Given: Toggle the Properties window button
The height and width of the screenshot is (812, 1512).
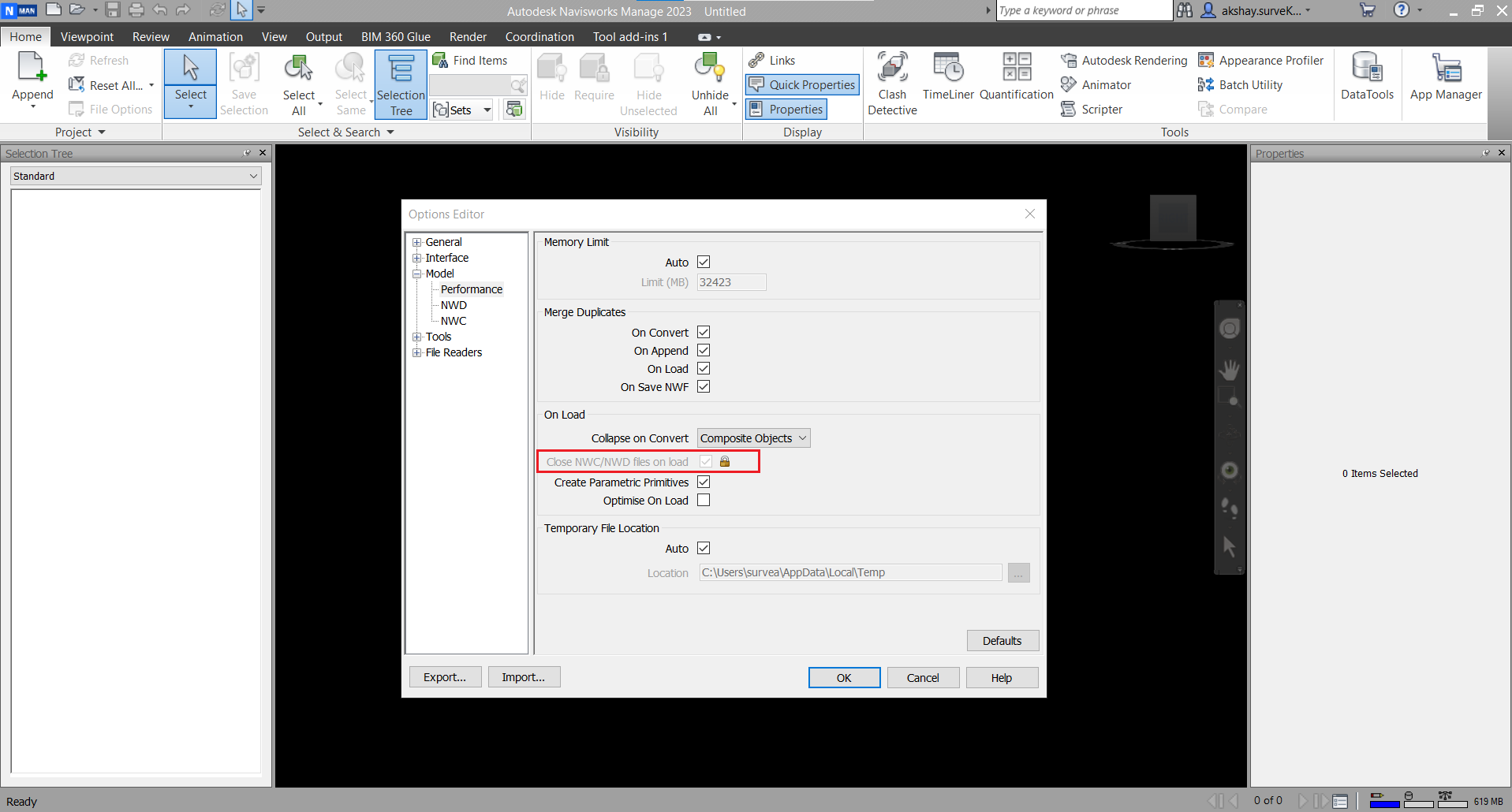Looking at the screenshot, I should coord(786,109).
